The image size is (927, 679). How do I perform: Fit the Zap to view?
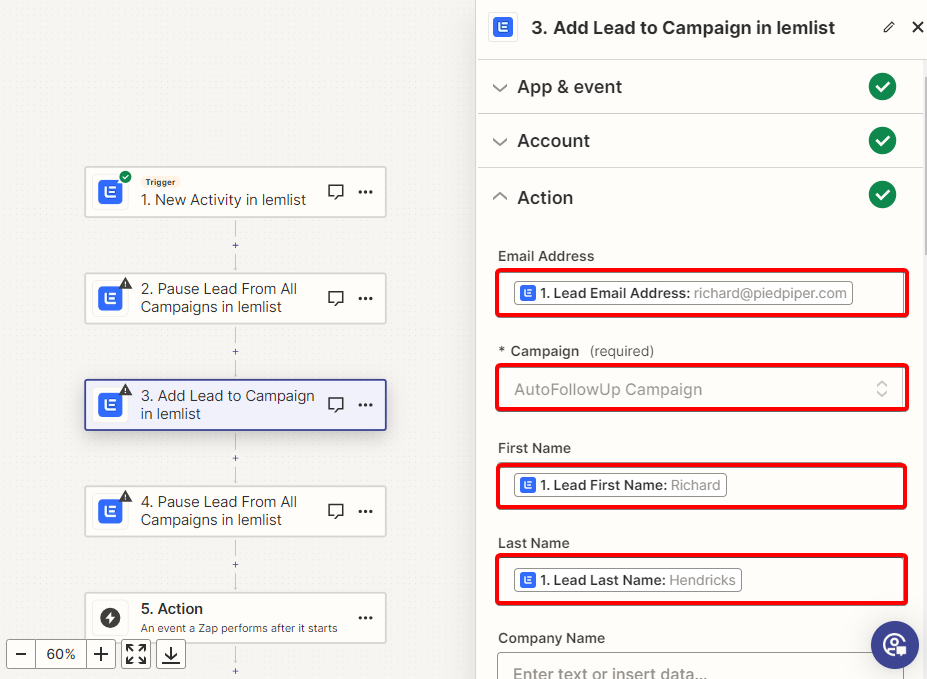click(136, 654)
